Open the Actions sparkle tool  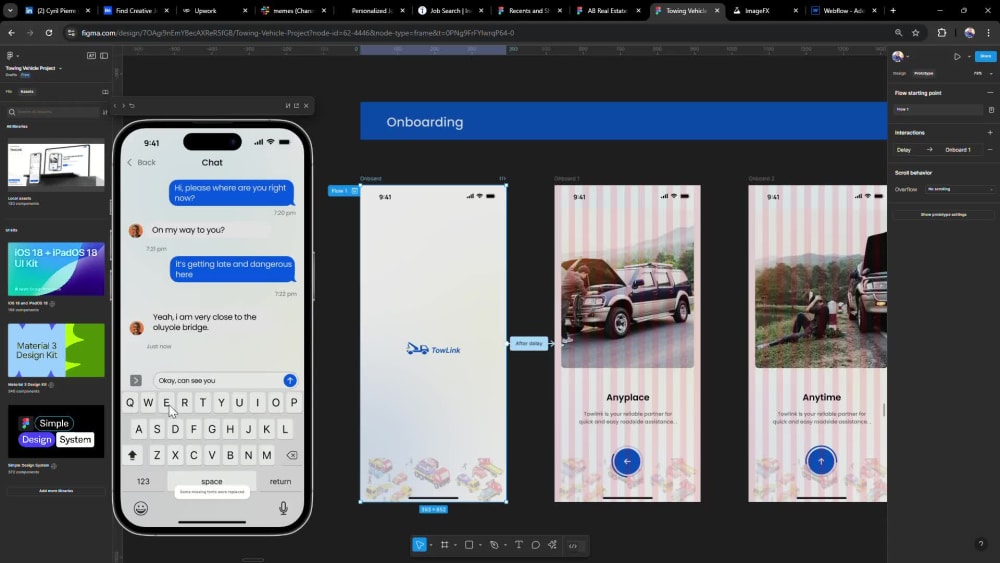coord(552,545)
